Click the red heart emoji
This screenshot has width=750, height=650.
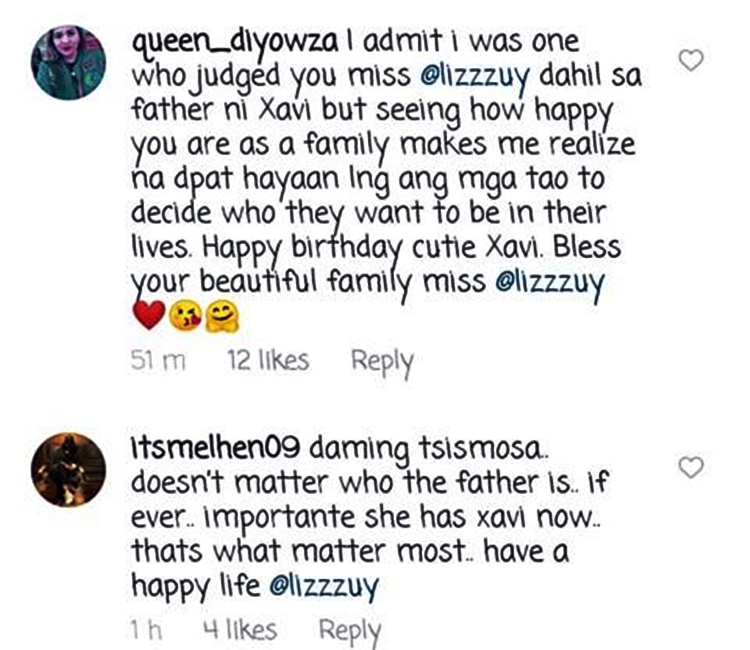pos(149,315)
